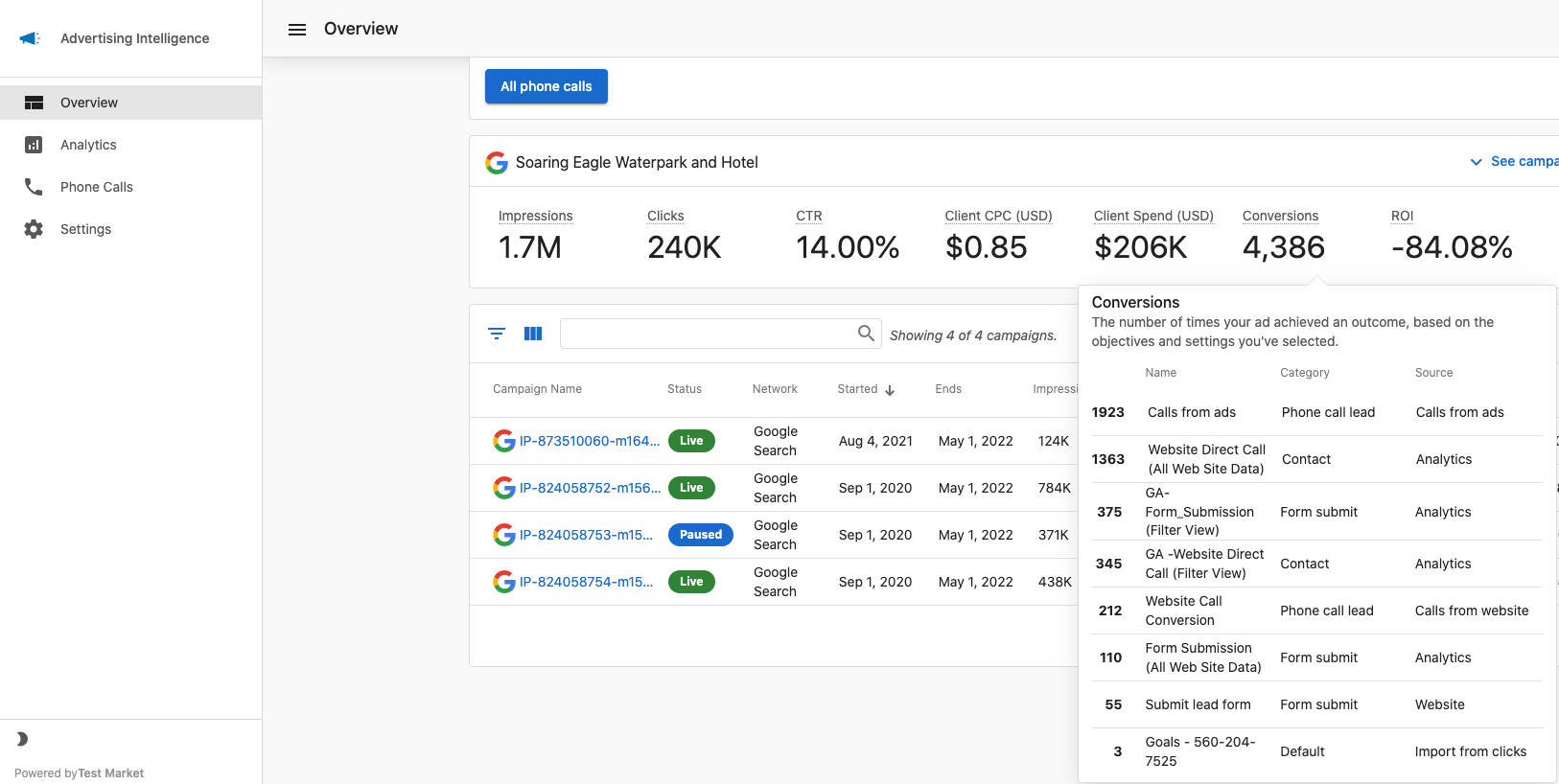This screenshot has height=784, width=1559.
Task: Toggle dark mode moon icon
Action: [21, 739]
